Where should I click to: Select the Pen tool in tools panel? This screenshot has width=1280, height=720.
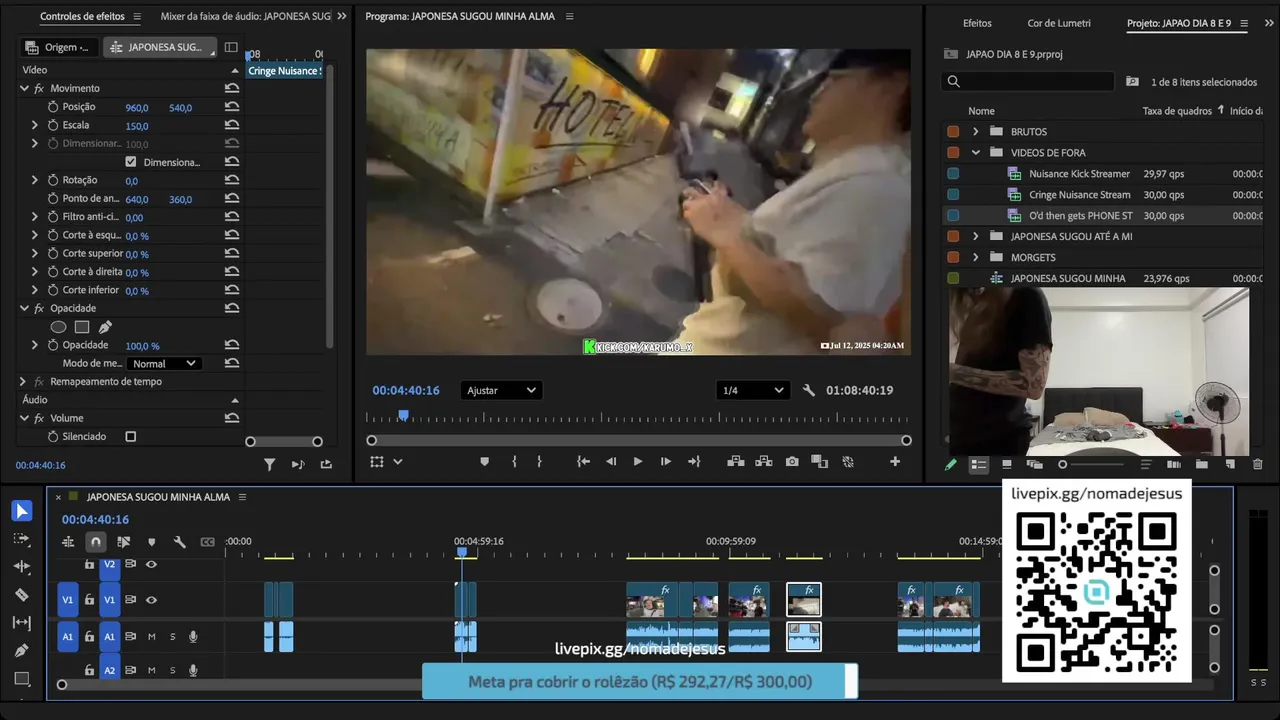tap(22, 651)
